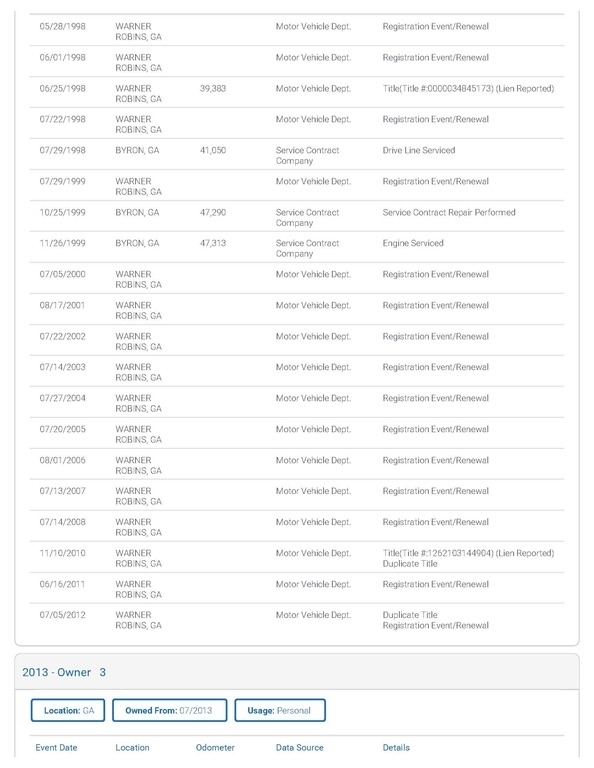Sort by Event Date column header
This screenshot has height=768, width=594.
pyautogui.click(x=56, y=747)
